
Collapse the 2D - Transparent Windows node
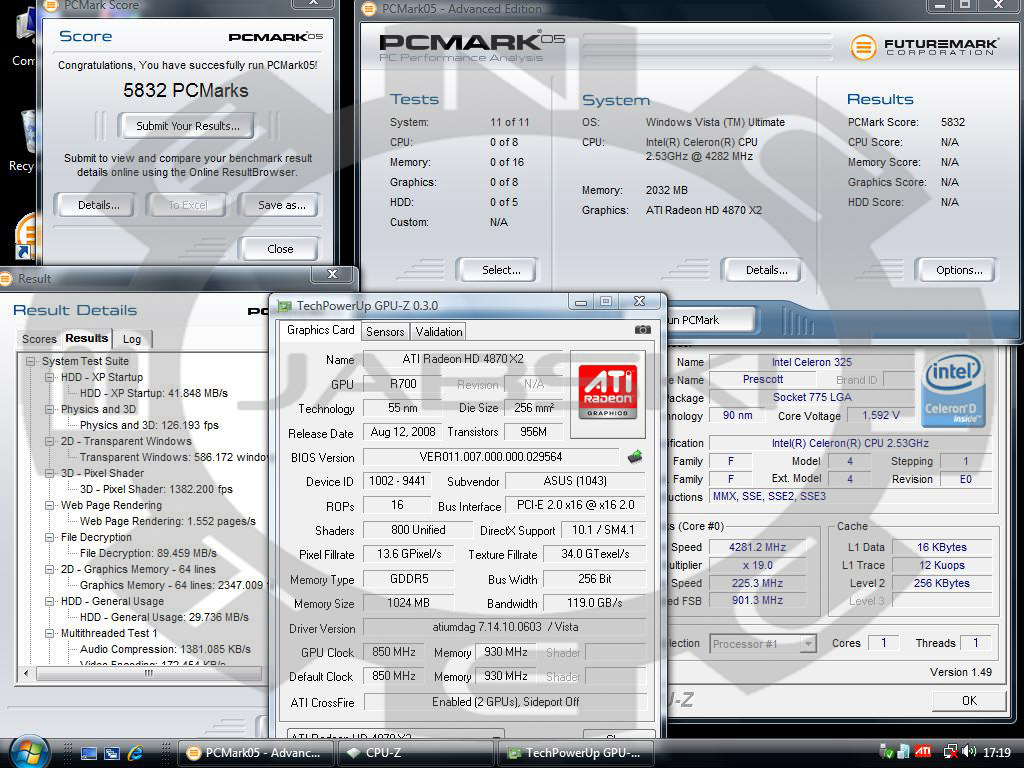tap(49, 441)
